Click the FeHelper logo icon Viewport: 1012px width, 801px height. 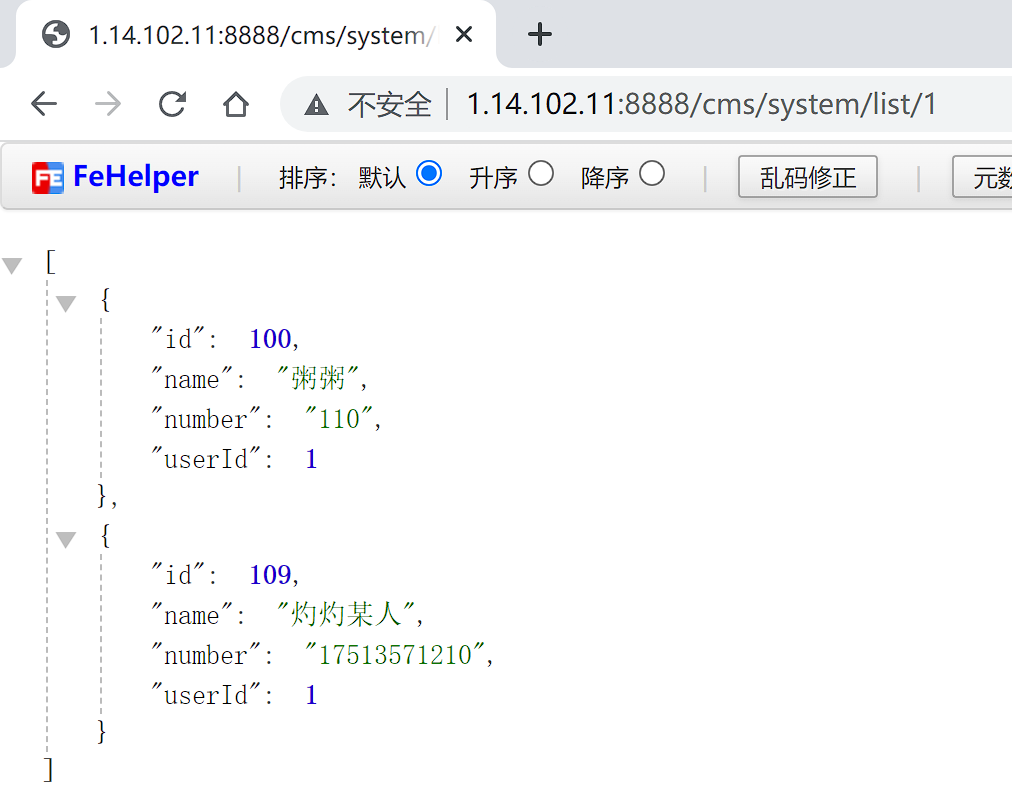click(x=48, y=177)
